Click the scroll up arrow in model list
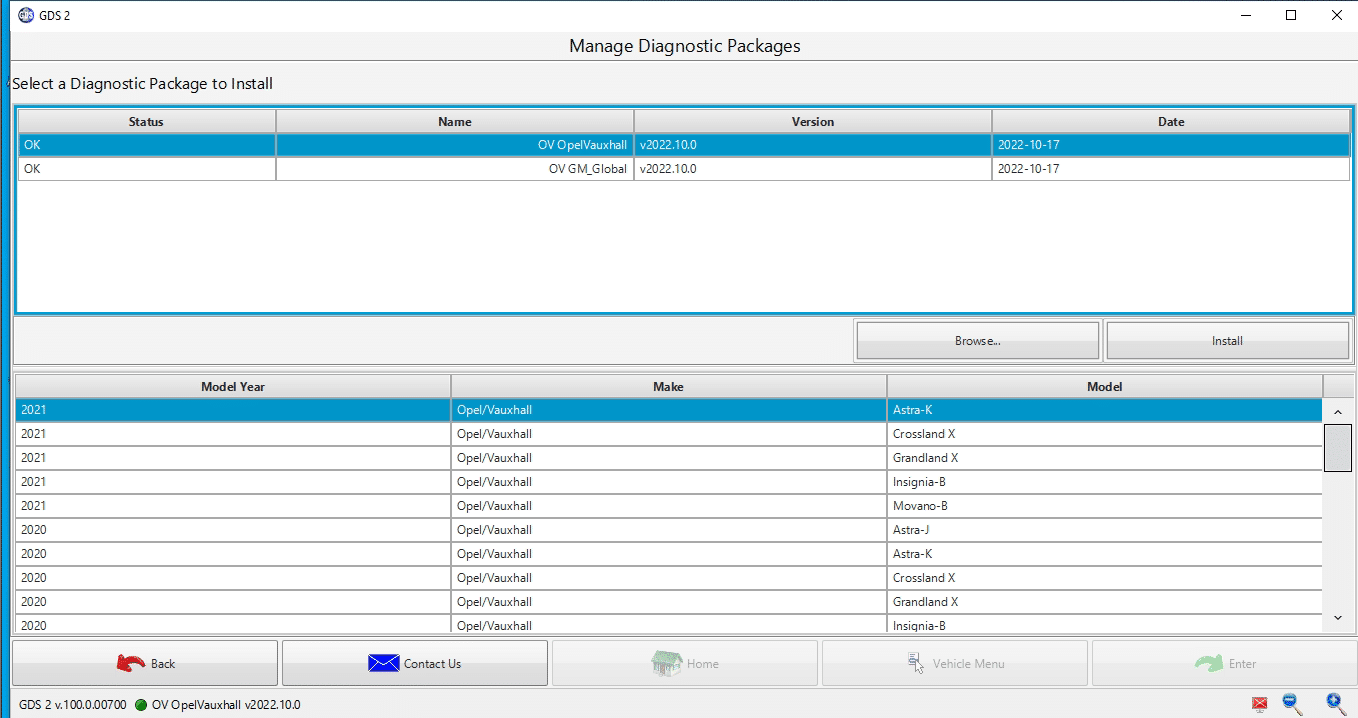This screenshot has width=1358, height=718. [x=1338, y=411]
